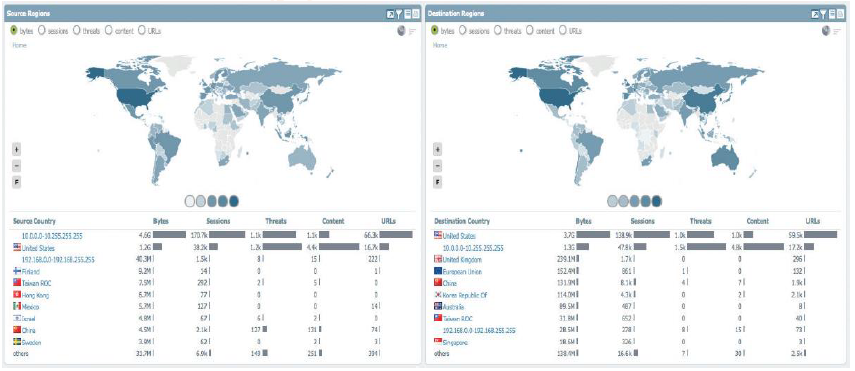
Task: Select content radio in Source Regions
Action: 109,31
